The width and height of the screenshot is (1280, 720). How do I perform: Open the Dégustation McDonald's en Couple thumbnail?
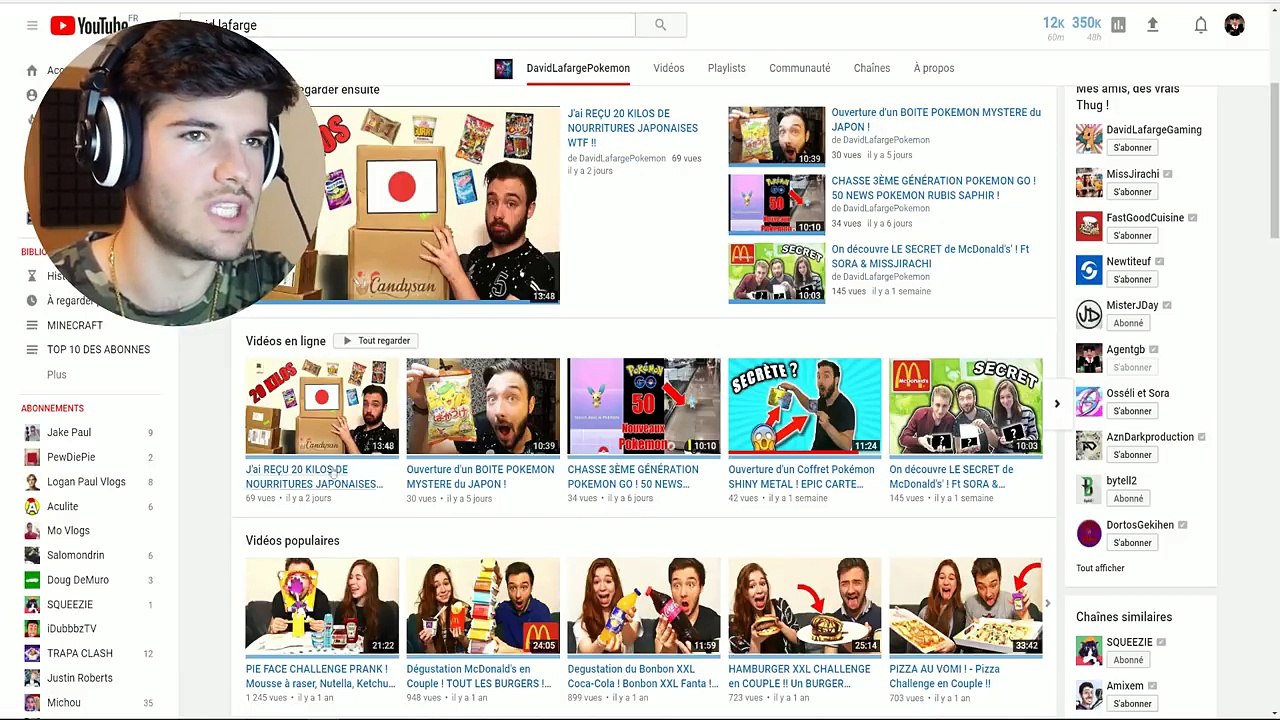point(483,606)
